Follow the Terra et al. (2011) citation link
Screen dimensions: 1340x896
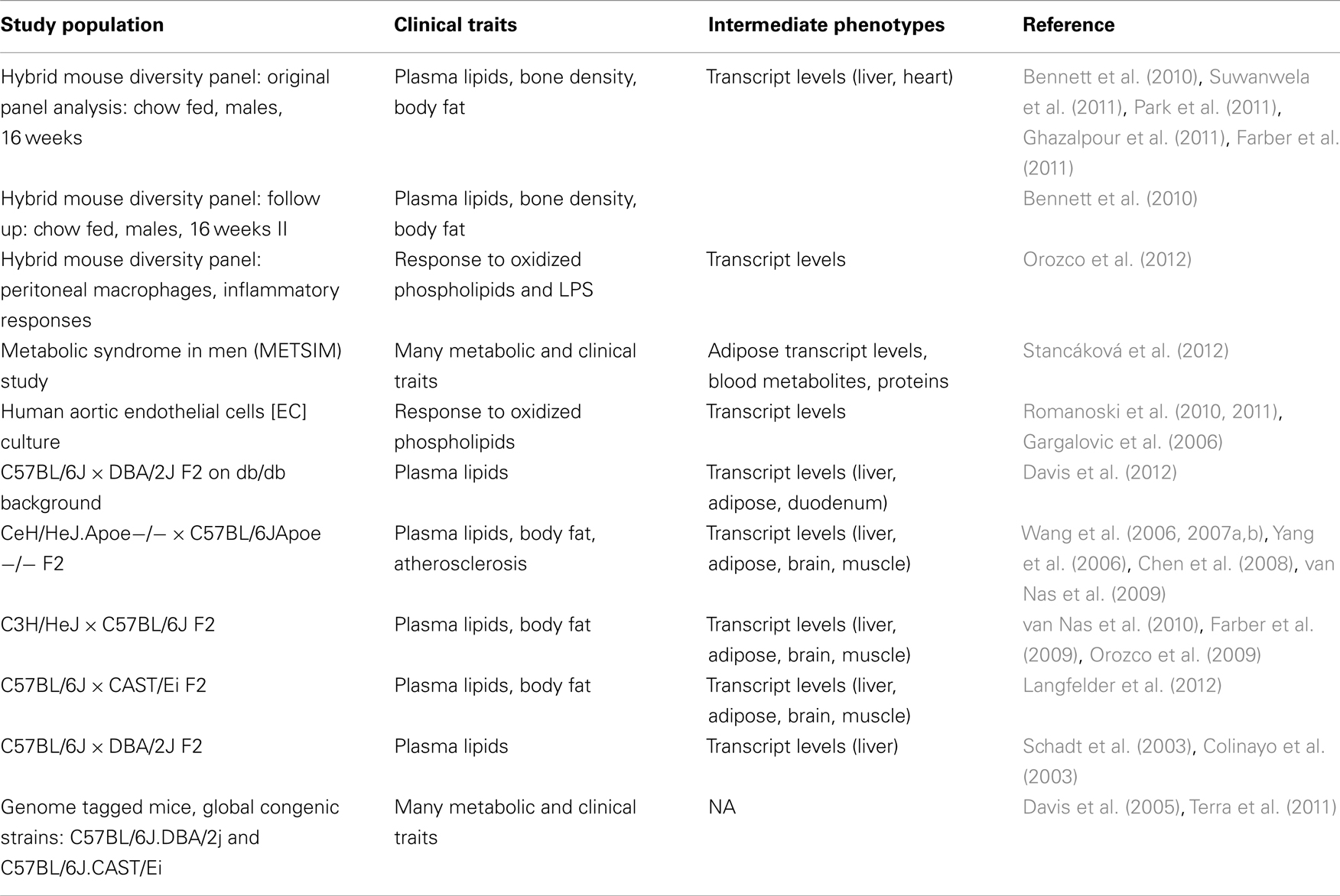1263,807
